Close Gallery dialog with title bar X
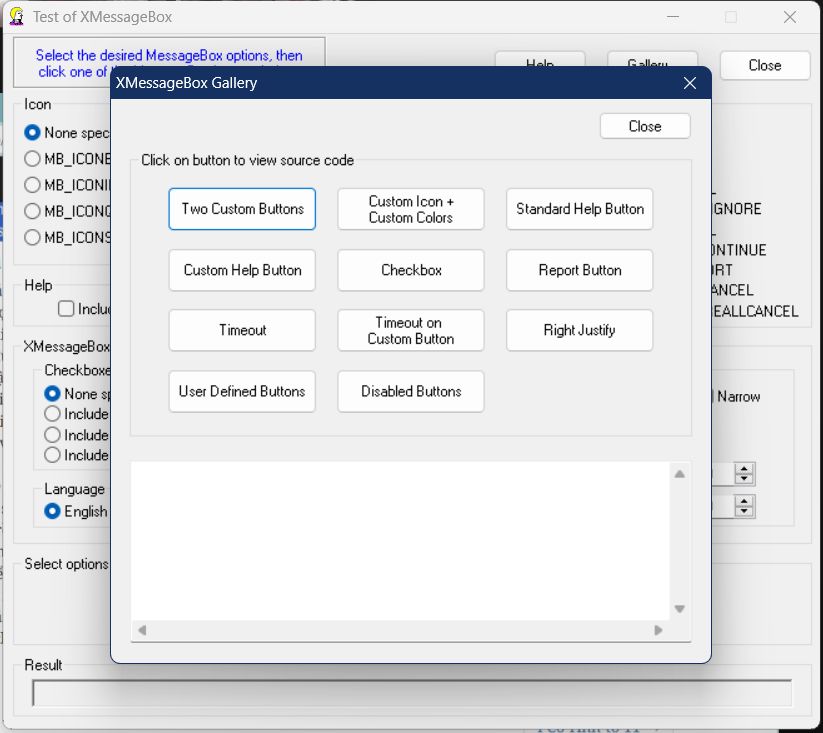 click(690, 83)
